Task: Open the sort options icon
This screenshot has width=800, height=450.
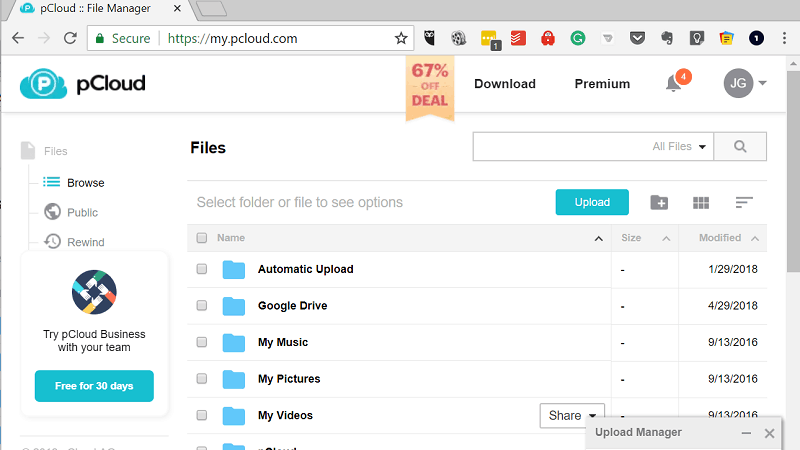Action: point(743,202)
